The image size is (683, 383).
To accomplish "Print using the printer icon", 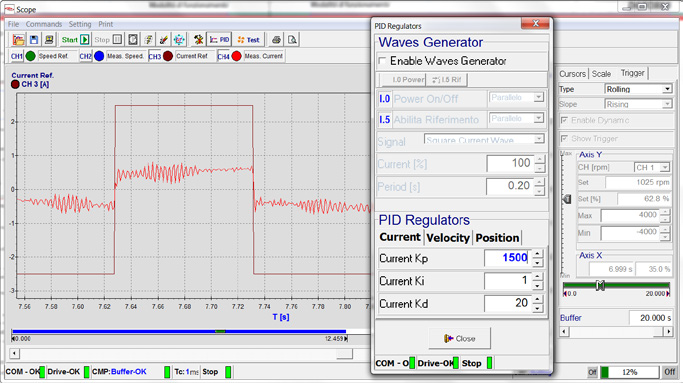I will pyautogui.click(x=276, y=40).
